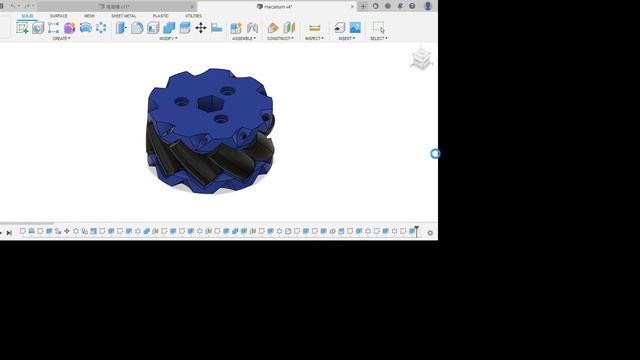Switch to the SHEET METAL tab
This screenshot has width=640, height=360.
click(124, 16)
